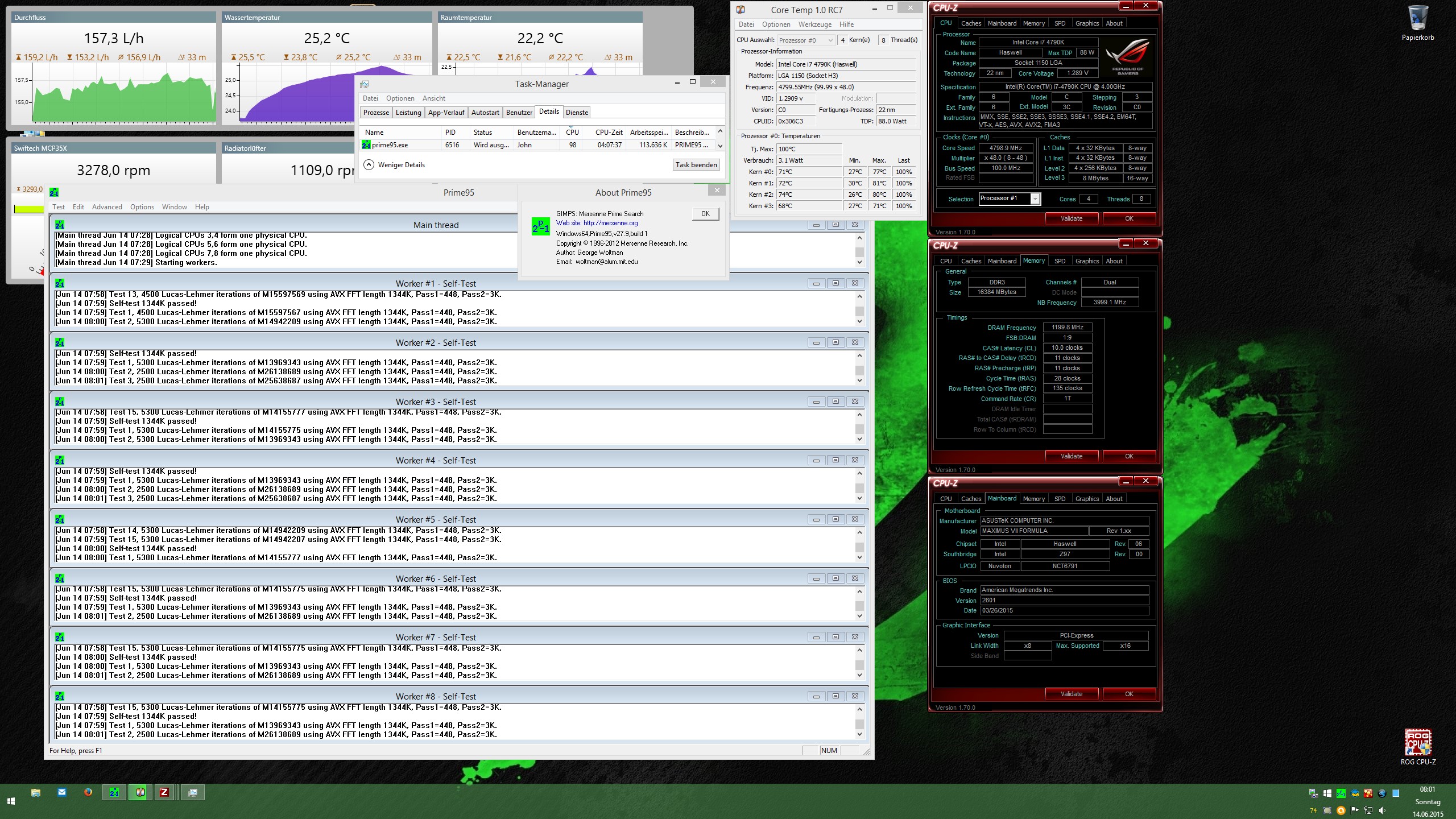Open the Mail app from the taskbar

click(62, 792)
